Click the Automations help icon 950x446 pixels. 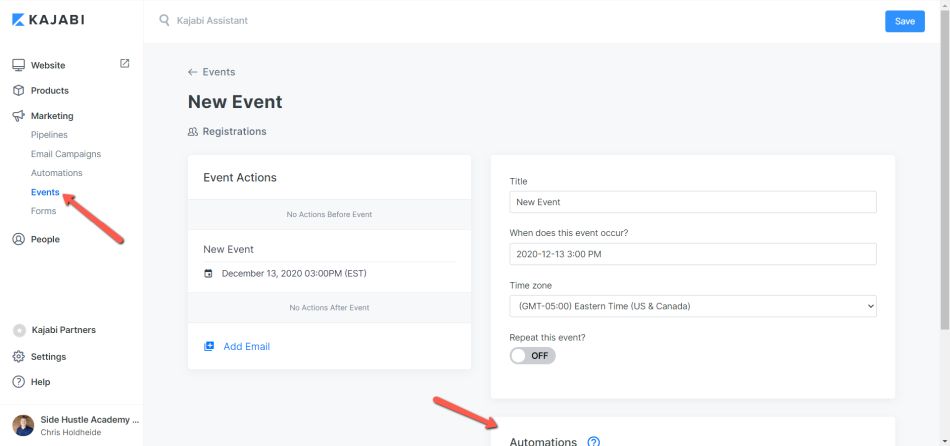pyautogui.click(x=594, y=442)
